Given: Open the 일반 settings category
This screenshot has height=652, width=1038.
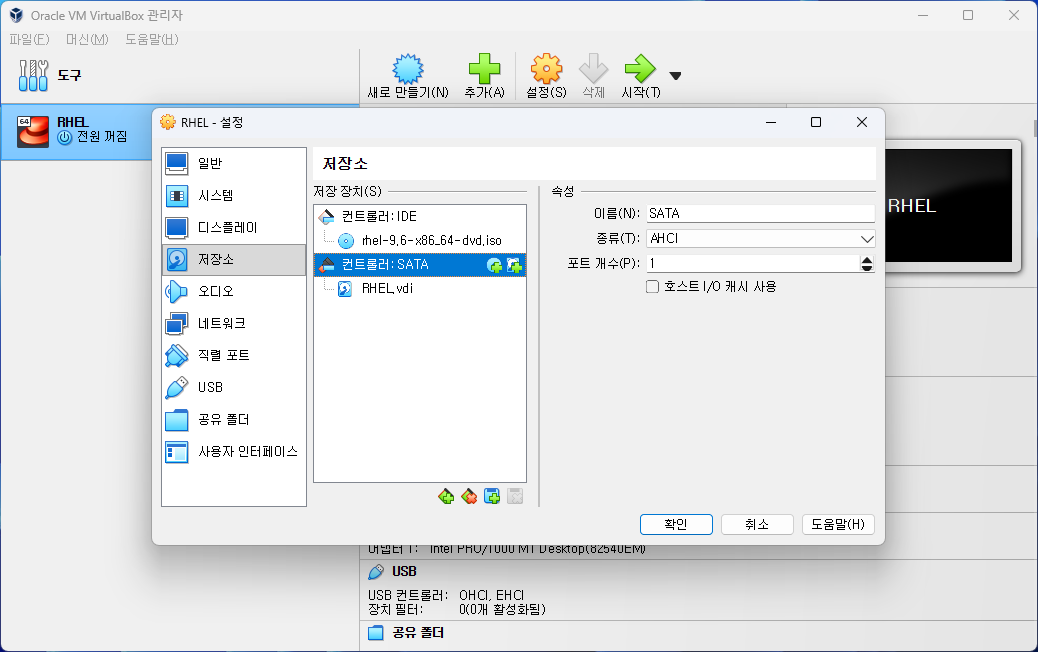Looking at the screenshot, I should [x=234, y=163].
